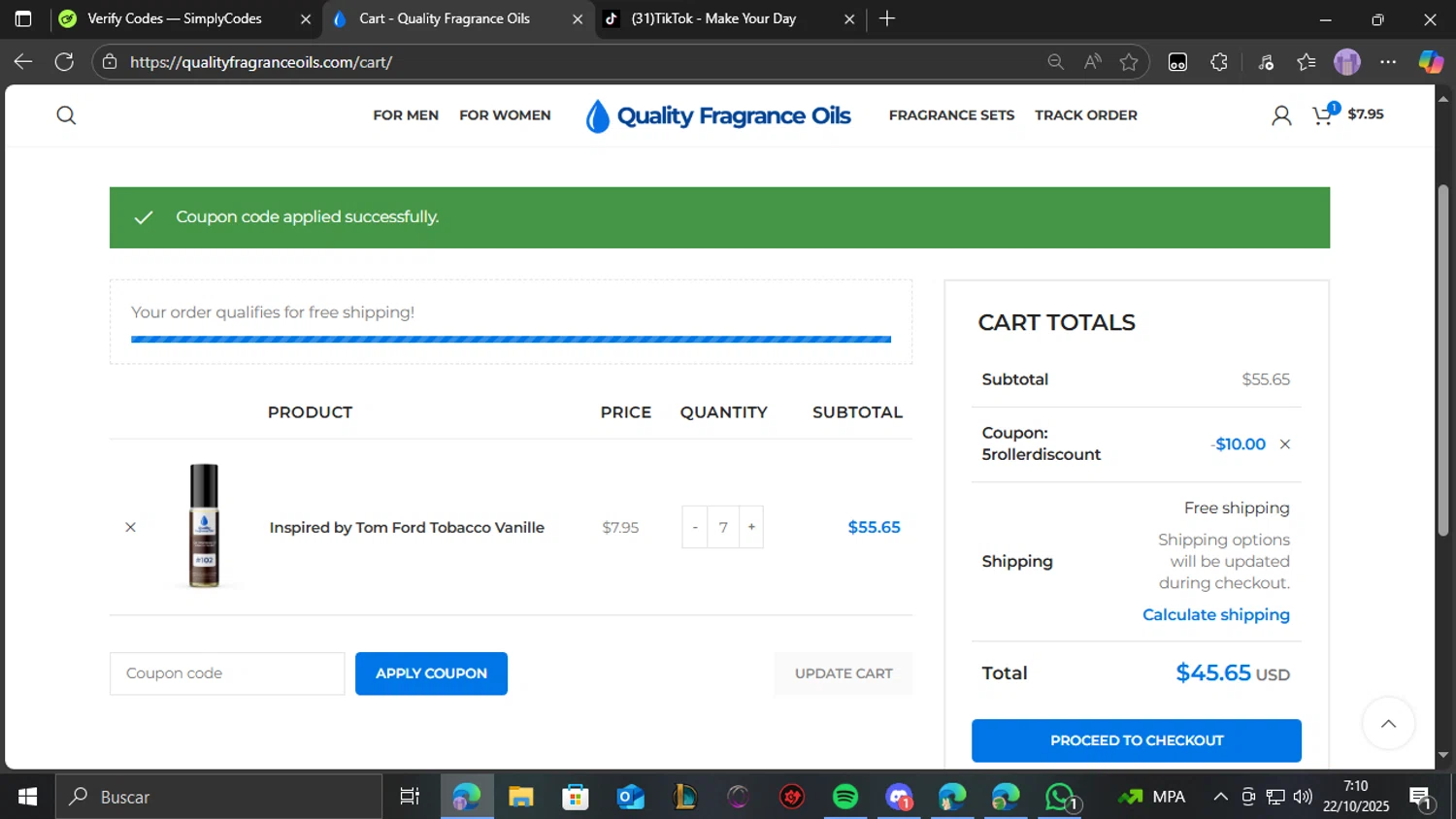
Task: Open the Read aloud icon
Action: [x=1093, y=62]
